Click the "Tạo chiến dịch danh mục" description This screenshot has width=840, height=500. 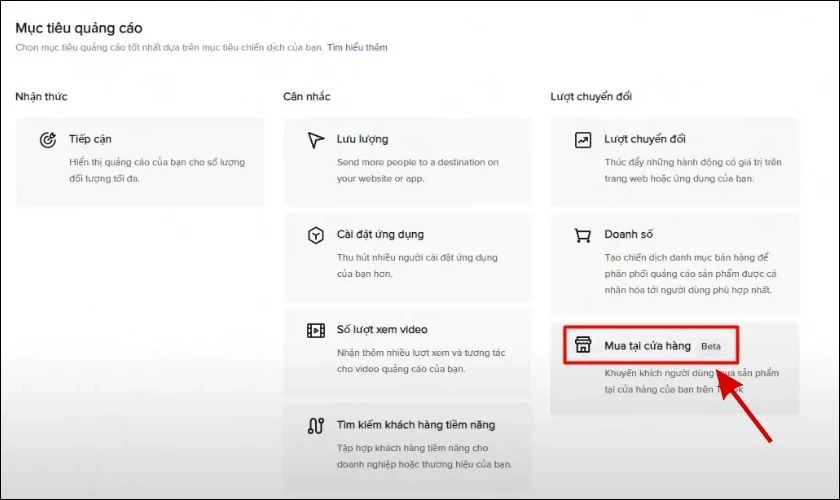690,273
